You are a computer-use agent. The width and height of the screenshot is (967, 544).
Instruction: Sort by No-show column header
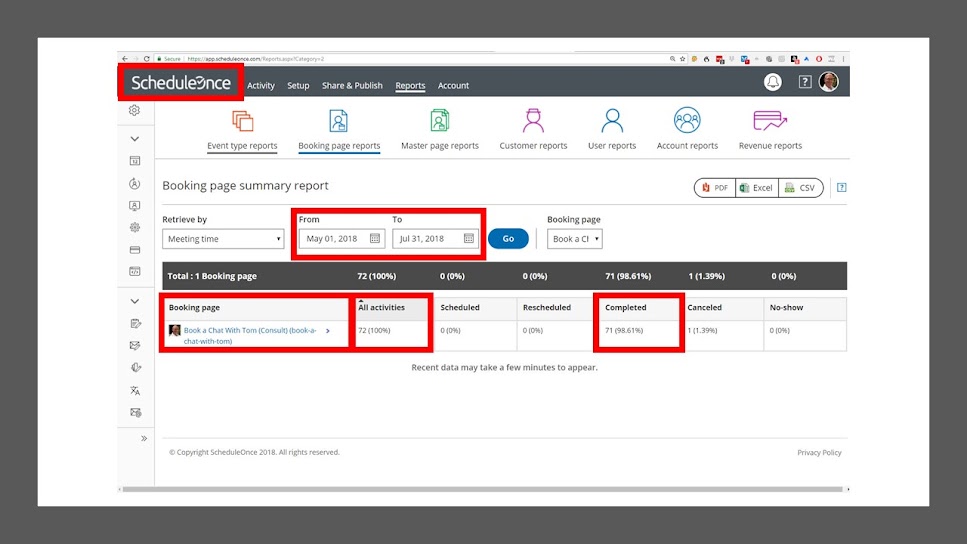coord(786,307)
